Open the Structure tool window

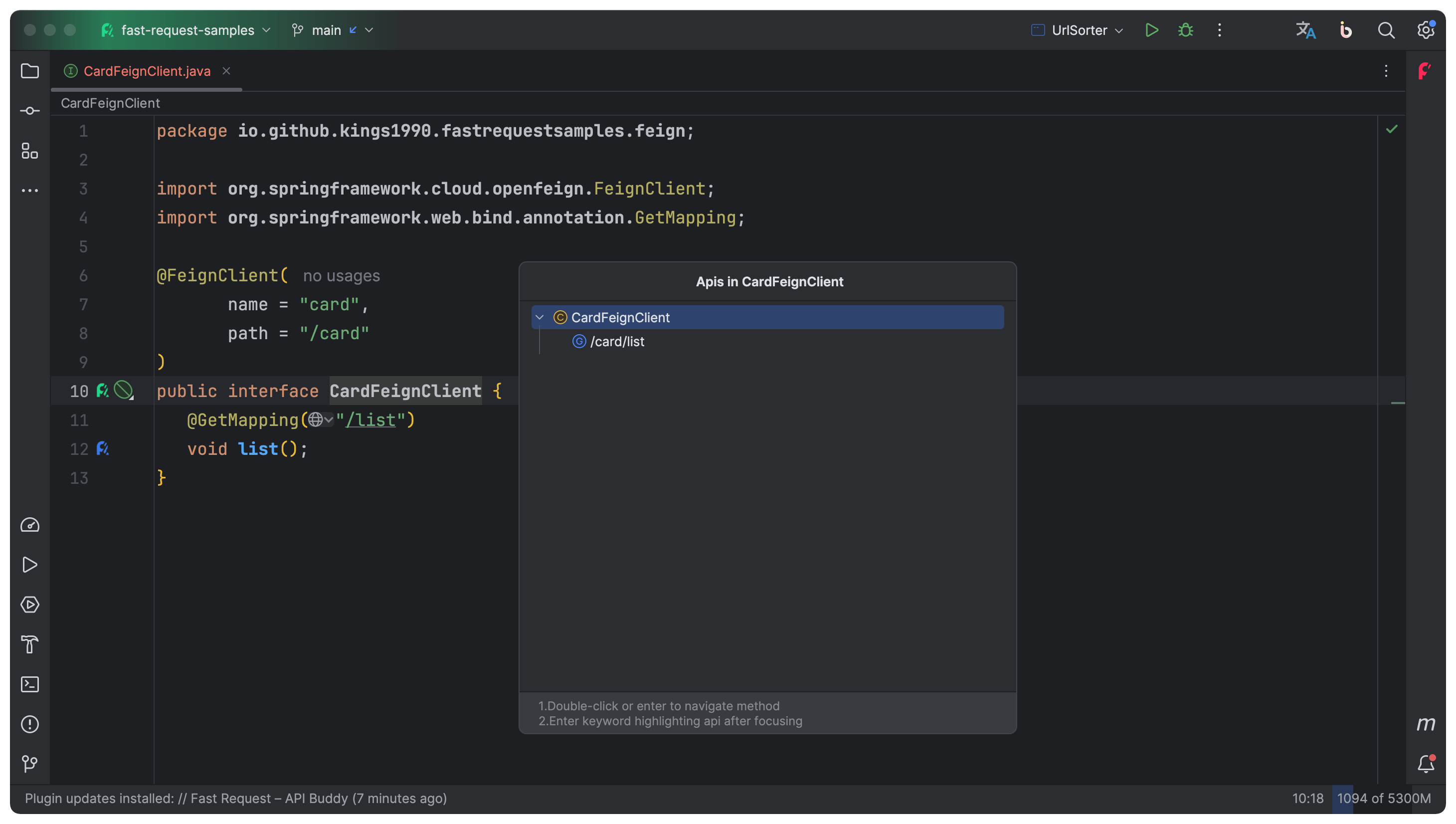[29, 151]
